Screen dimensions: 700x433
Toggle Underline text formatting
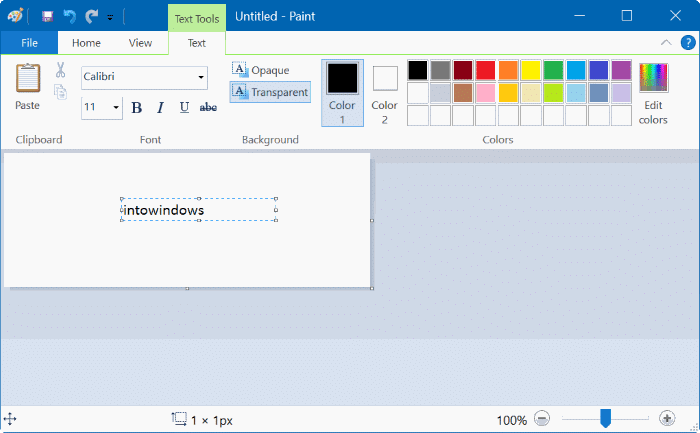(184, 108)
